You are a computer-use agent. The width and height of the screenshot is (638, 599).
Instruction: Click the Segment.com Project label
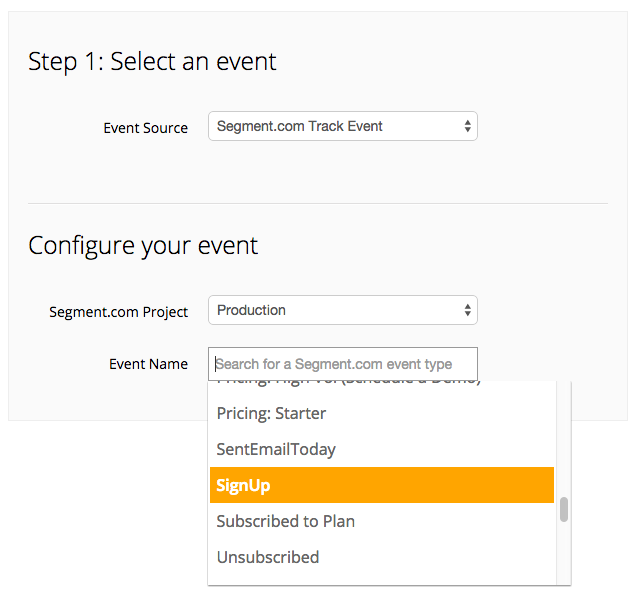[118, 312]
